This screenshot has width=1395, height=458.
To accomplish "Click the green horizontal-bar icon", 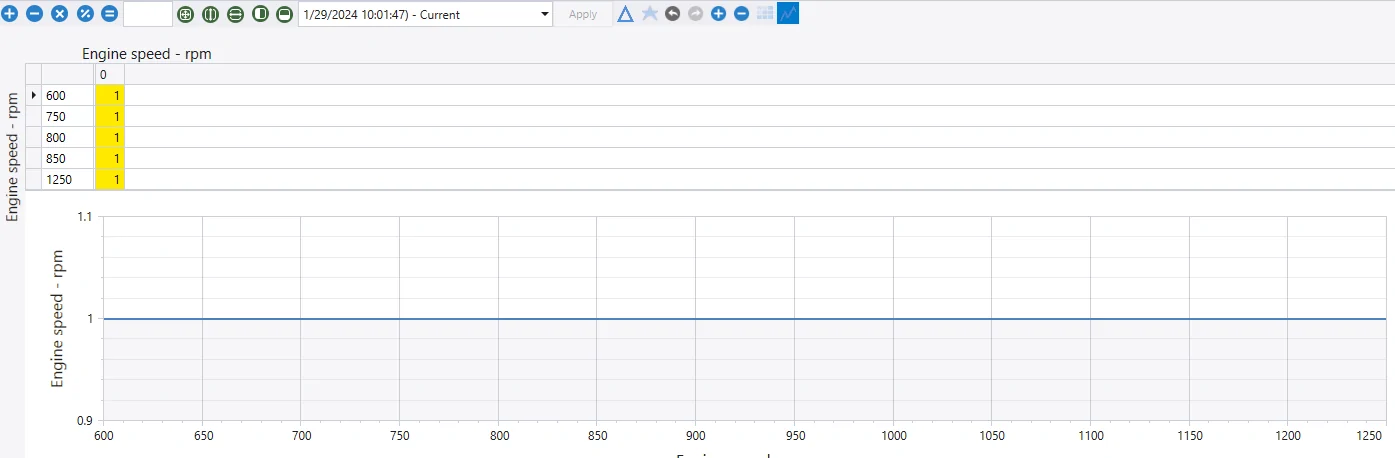I will [285, 14].
